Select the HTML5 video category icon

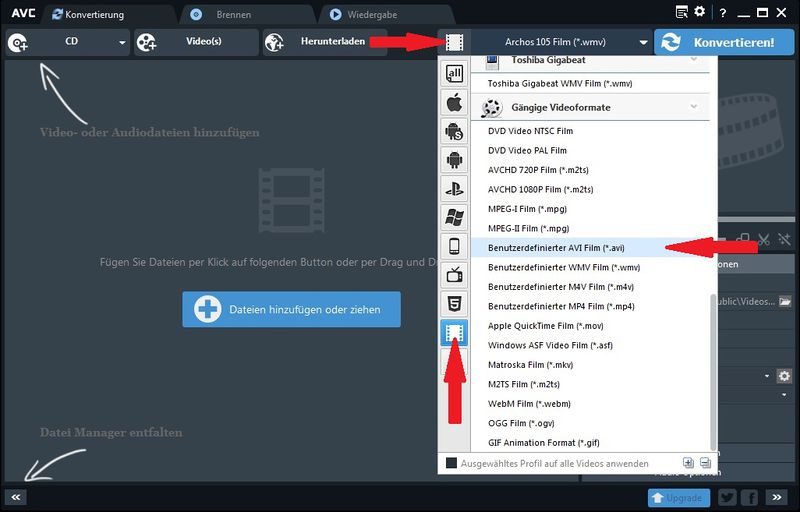[x=454, y=302]
